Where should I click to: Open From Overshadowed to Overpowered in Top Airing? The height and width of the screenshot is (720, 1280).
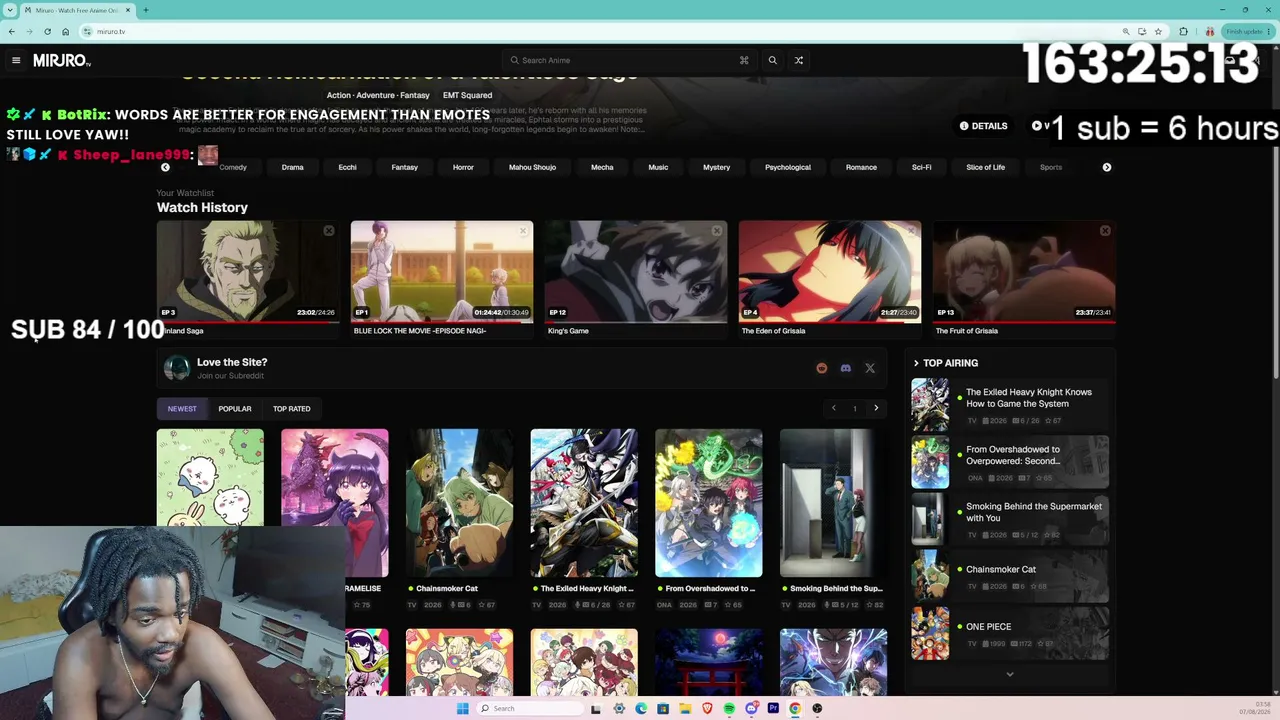(1010, 461)
